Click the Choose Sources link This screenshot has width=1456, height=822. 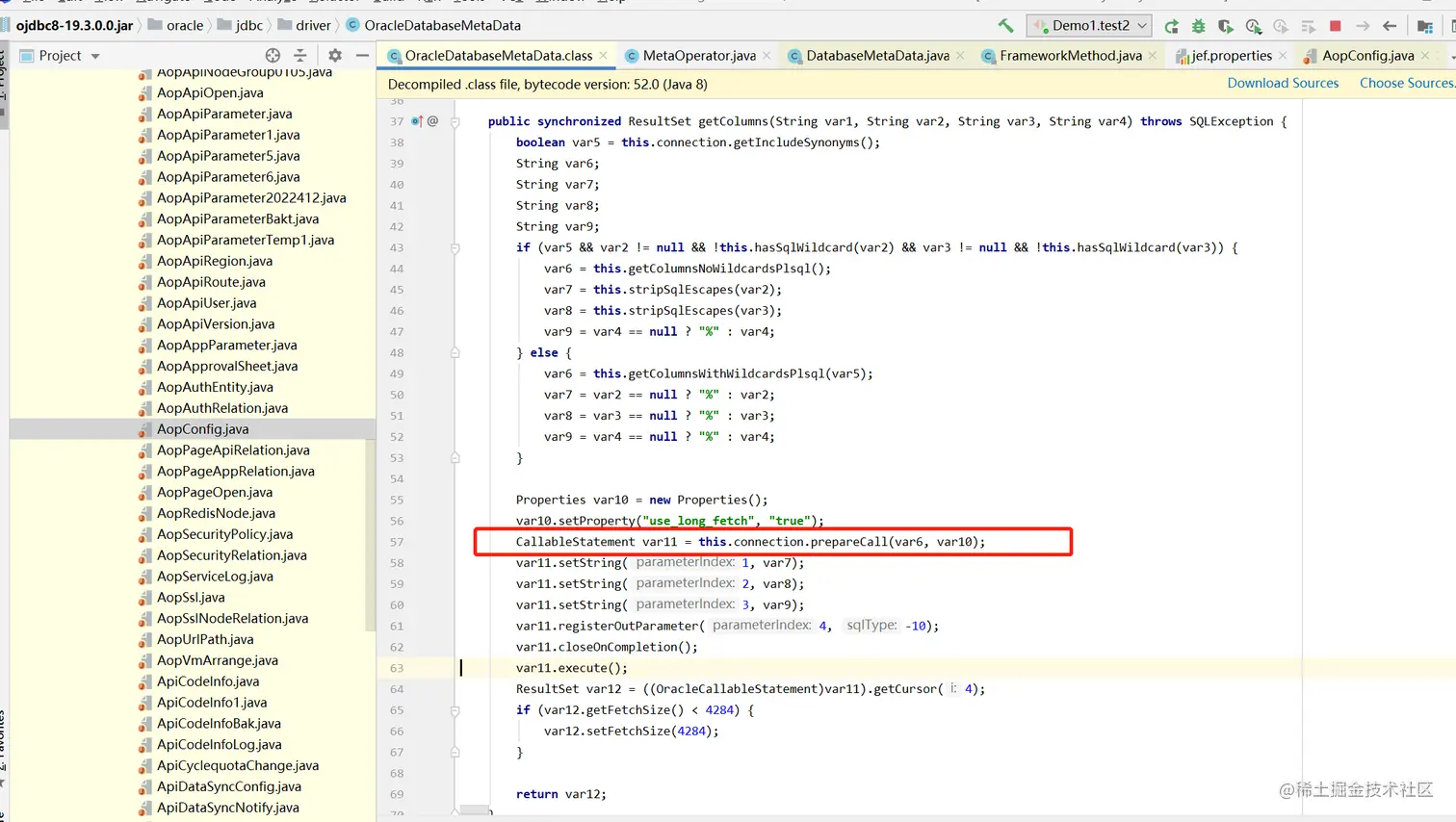coord(1407,84)
